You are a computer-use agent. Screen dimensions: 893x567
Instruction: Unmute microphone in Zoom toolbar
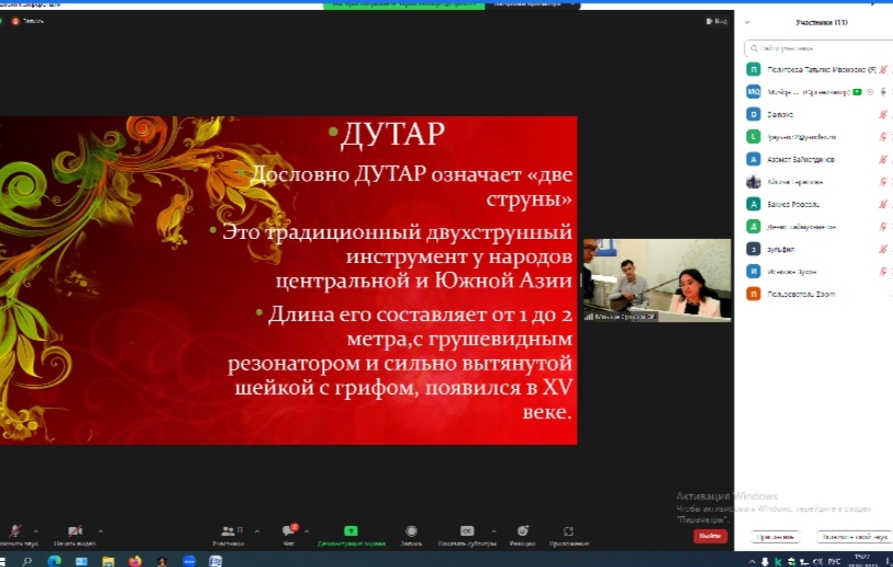[x=15, y=532]
